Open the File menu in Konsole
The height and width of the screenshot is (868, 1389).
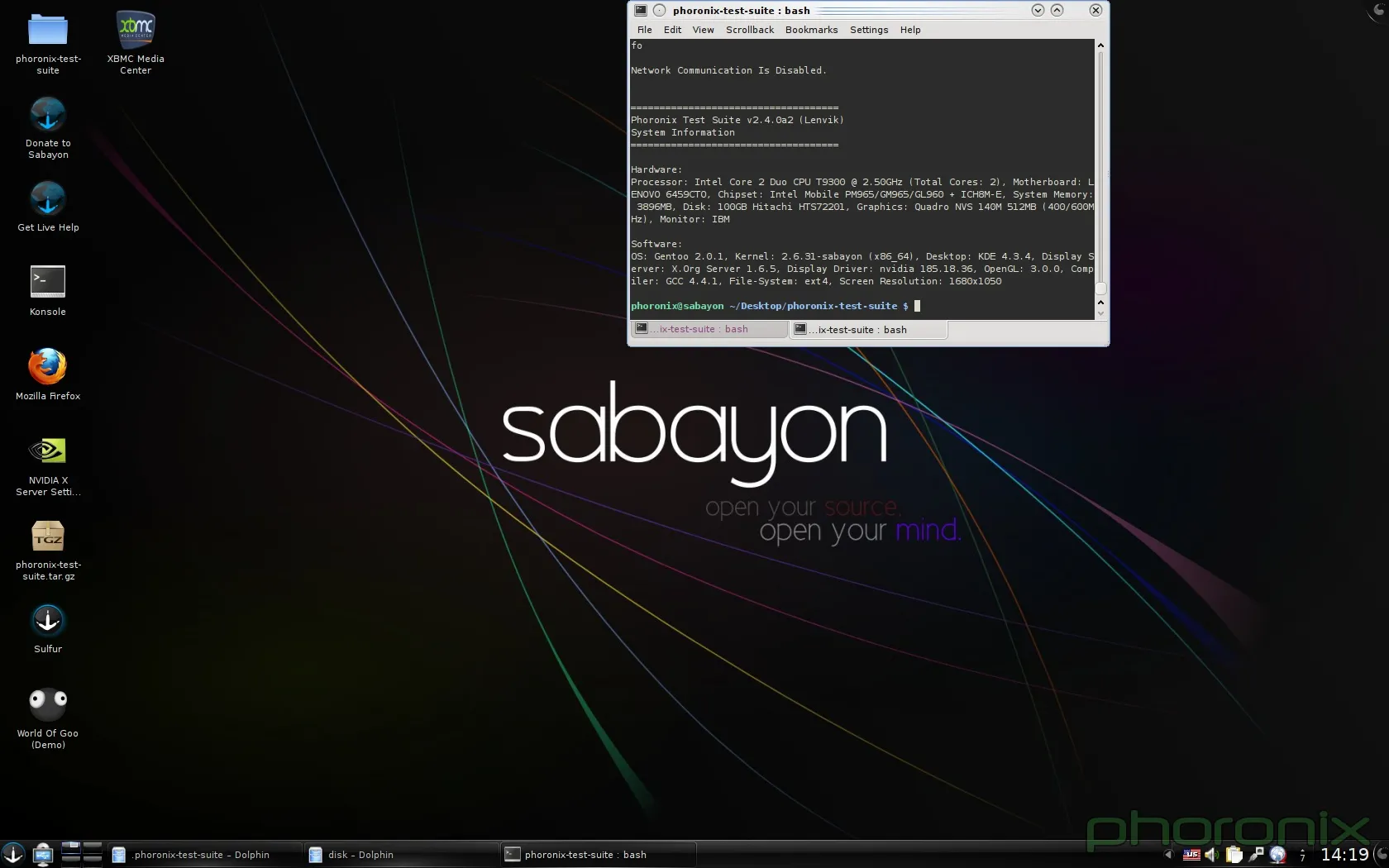[x=645, y=30]
